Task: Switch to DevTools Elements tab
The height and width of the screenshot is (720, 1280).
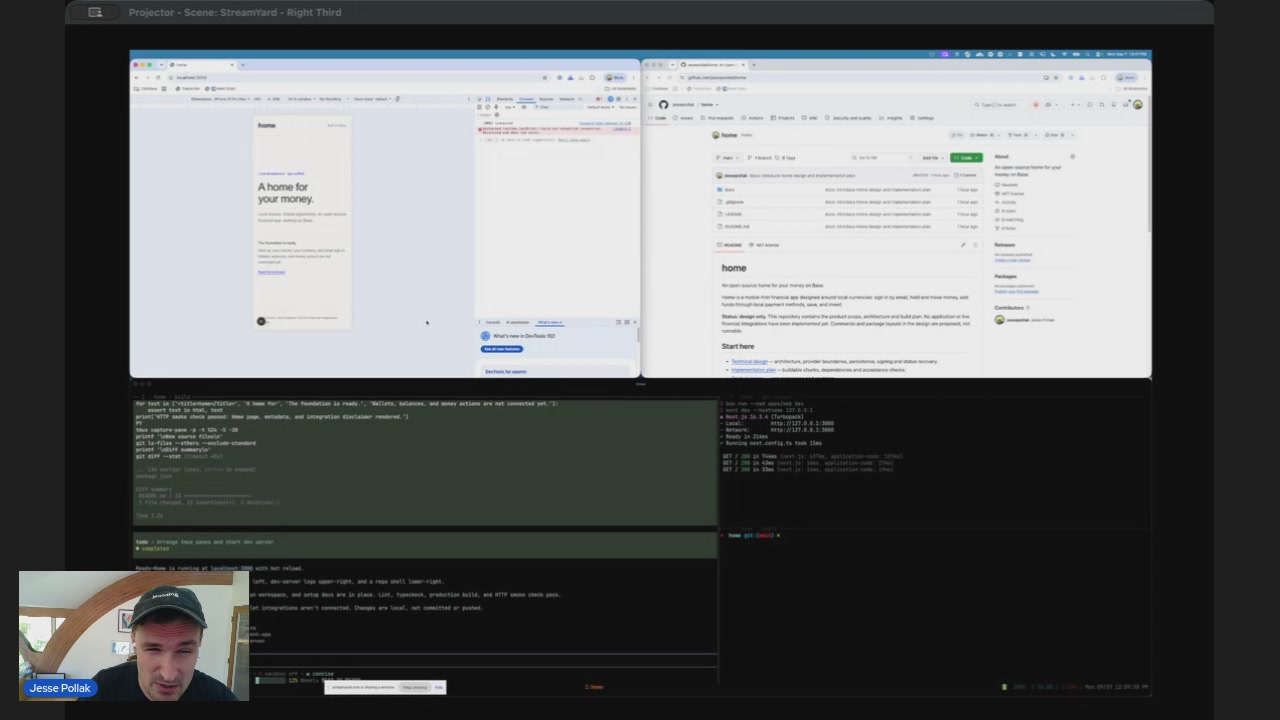Action: (505, 99)
